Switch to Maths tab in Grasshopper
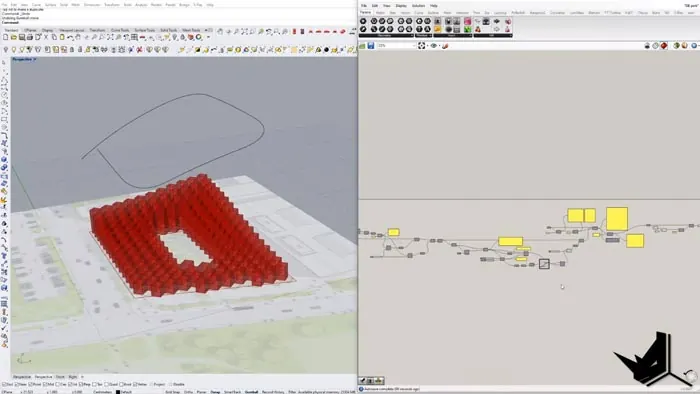 click(380, 12)
